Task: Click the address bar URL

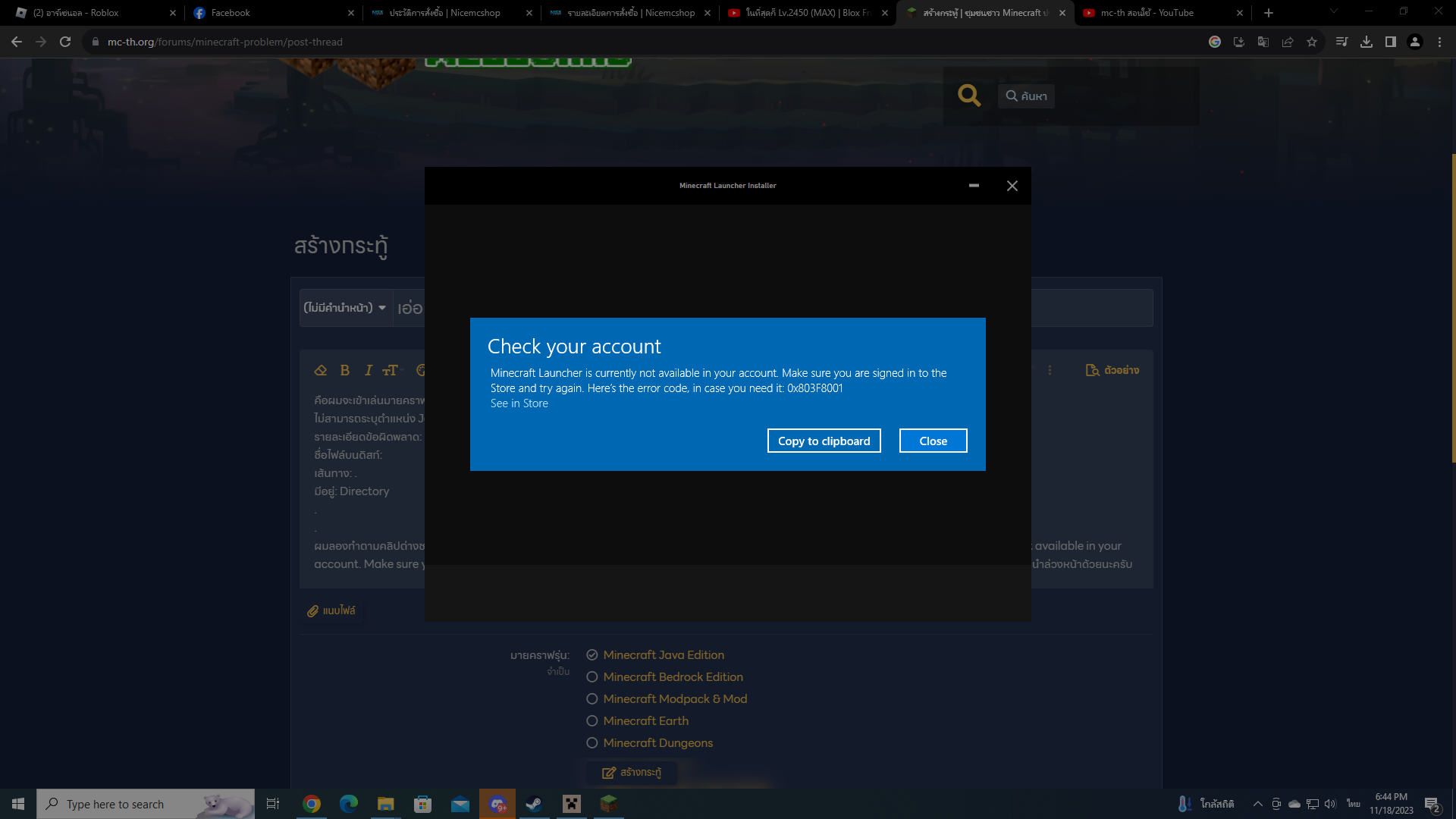Action: click(225, 42)
